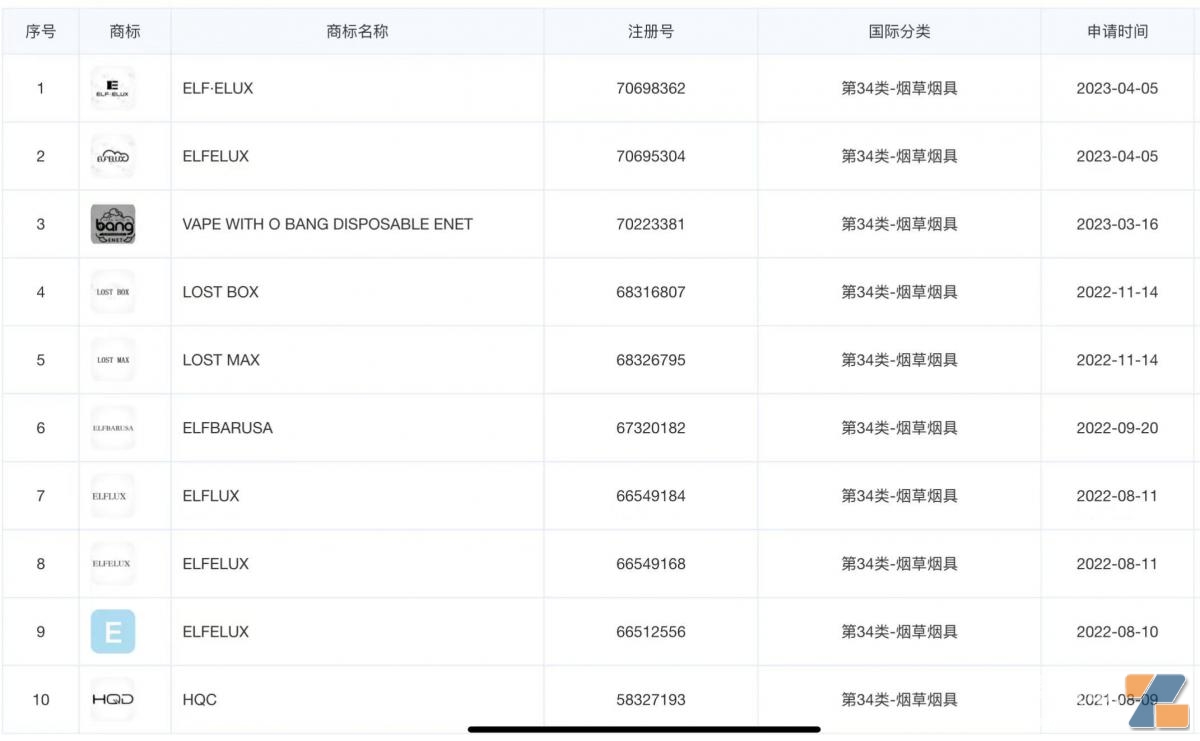Screen dimensions: 1200x741
Task: Click the HQC trademark name
Action: (x=199, y=700)
